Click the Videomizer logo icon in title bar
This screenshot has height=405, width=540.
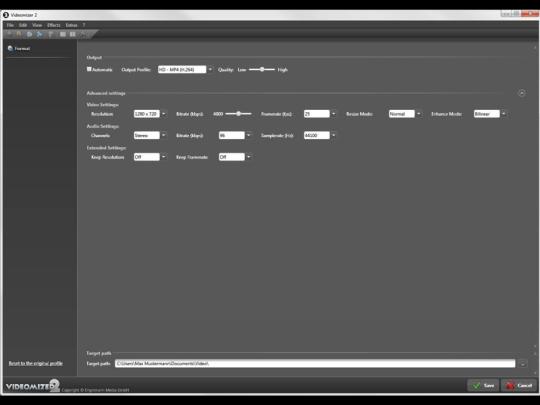coord(6,15)
